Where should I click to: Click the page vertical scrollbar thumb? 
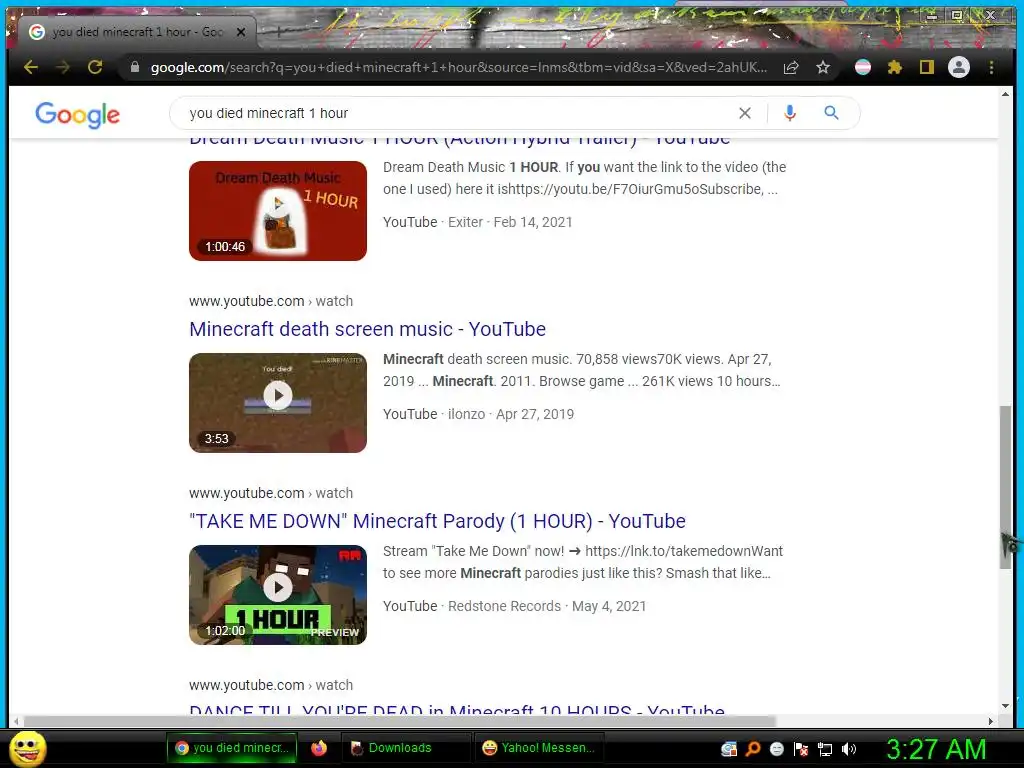pyautogui.click(x=1005, y=487)
